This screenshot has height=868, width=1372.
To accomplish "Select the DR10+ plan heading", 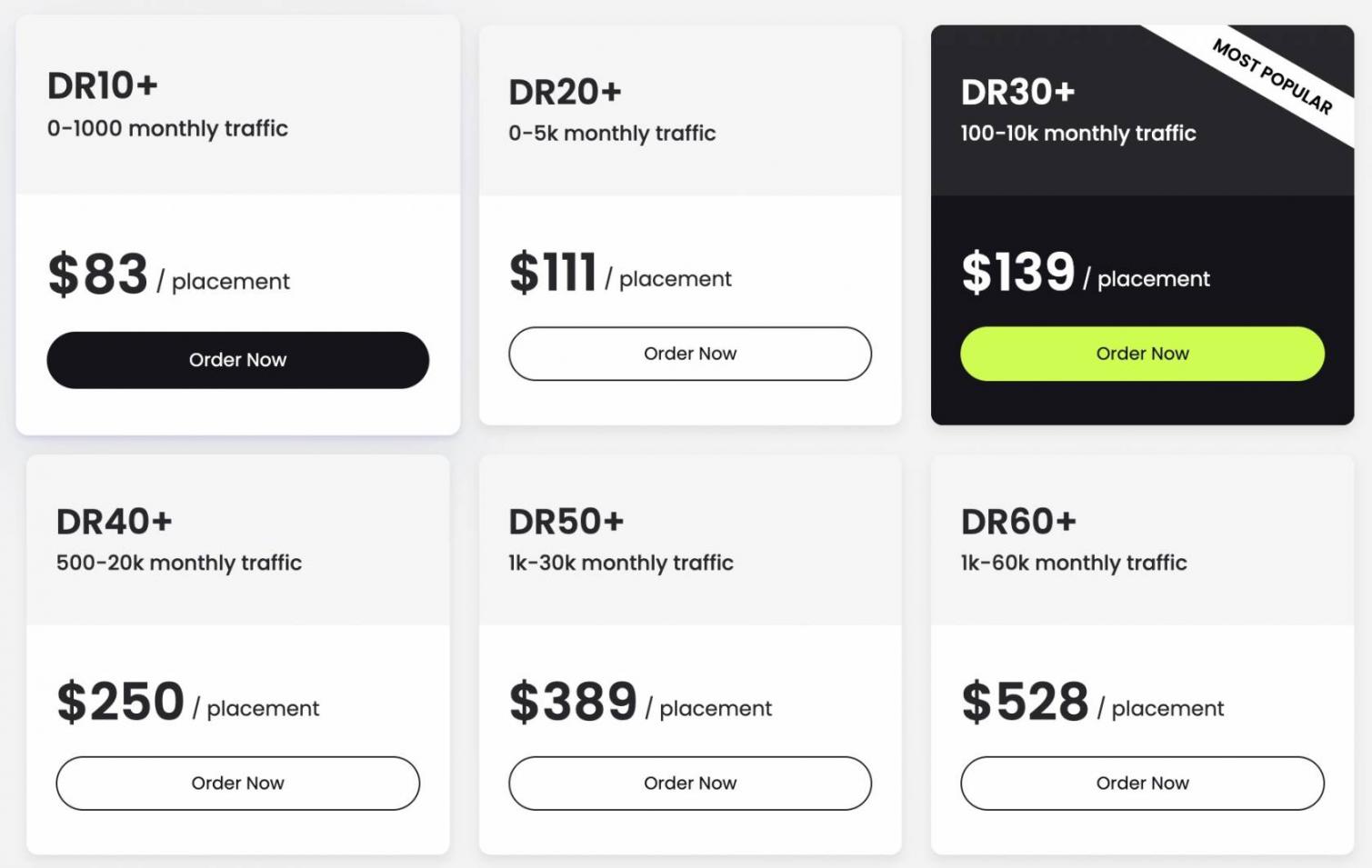I will pyautogui.click(x=103, y=86).
